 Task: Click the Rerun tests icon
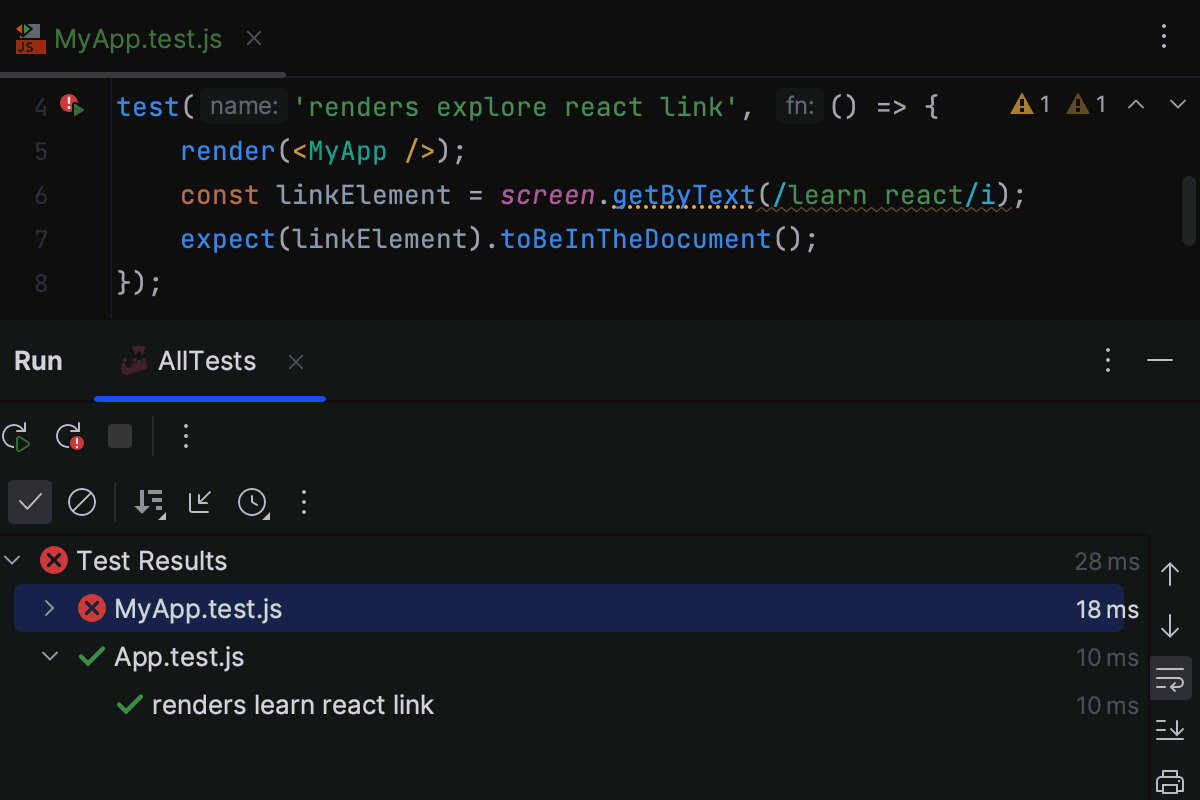(x=16, y=437)
